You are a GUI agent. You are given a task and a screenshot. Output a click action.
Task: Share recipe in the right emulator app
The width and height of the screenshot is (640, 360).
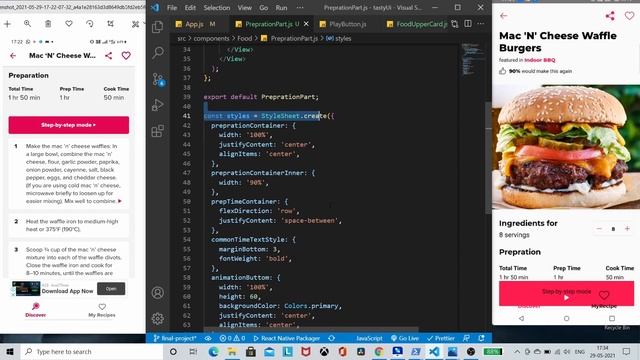610,16
